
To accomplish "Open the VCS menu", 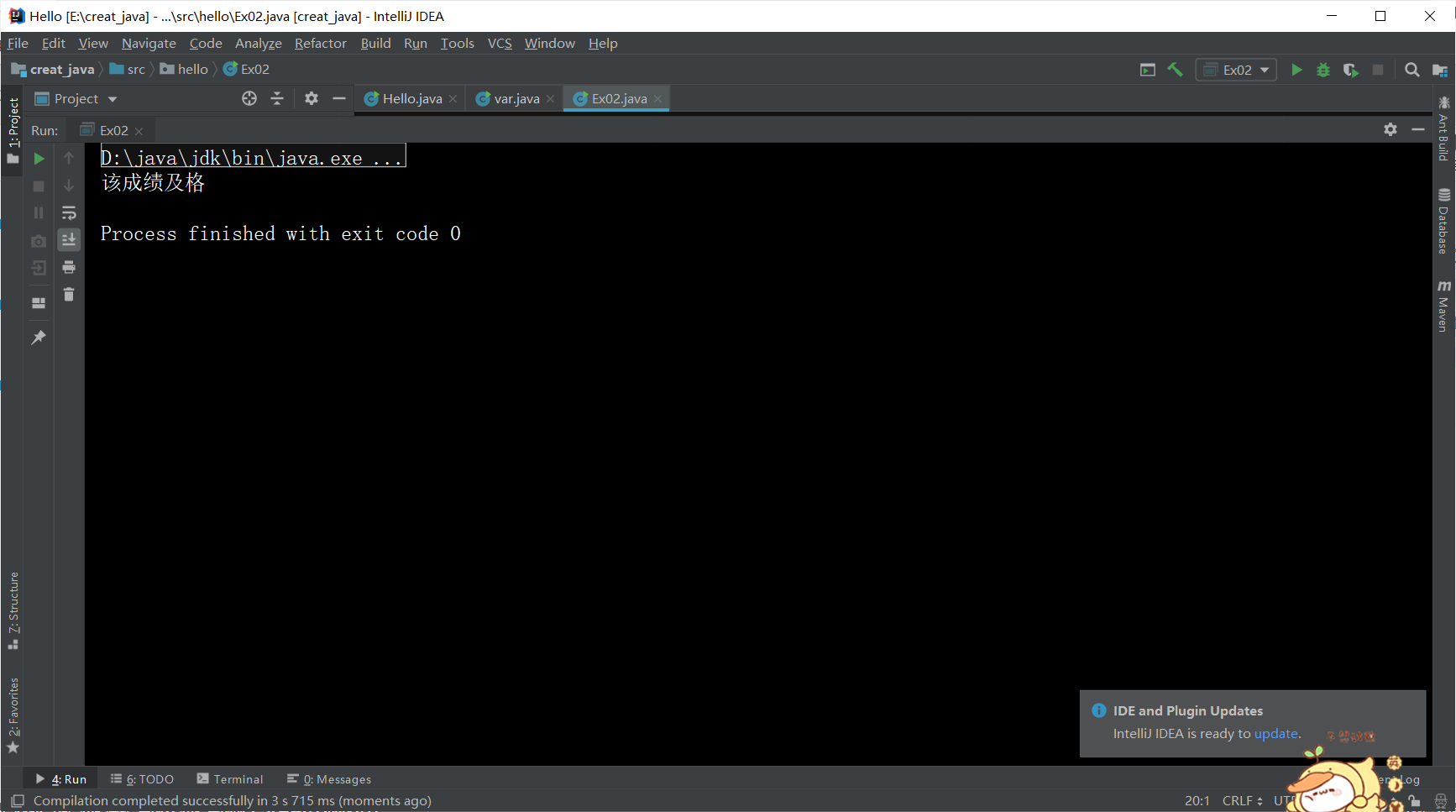I will point(500,43).
